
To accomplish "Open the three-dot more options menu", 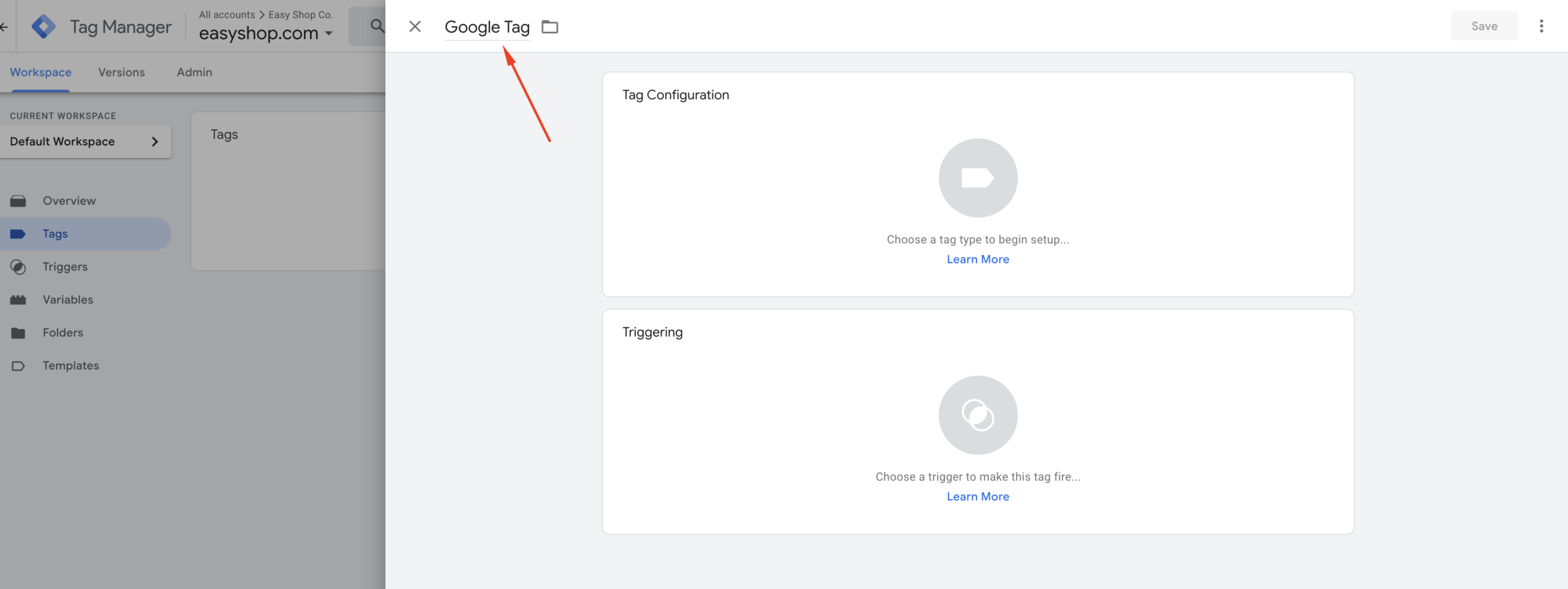I will point(1541,26).
